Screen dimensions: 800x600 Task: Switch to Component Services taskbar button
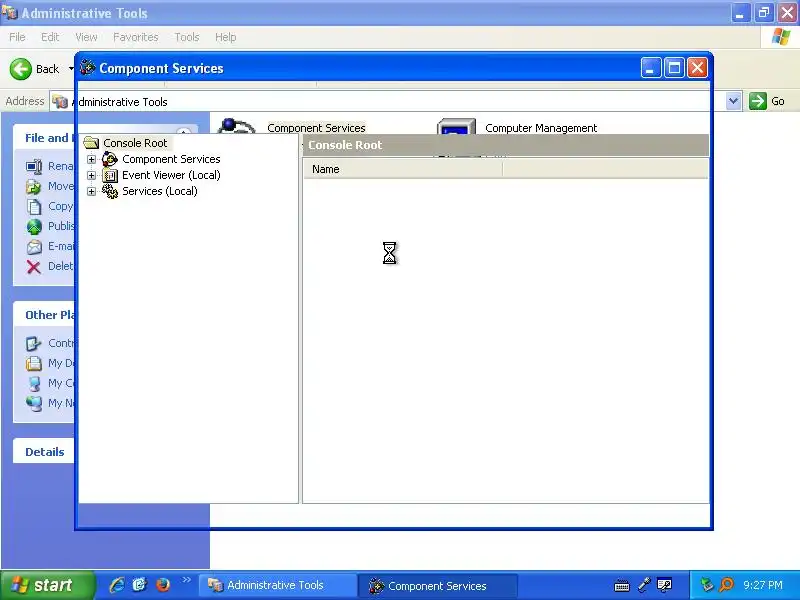(x=438, y=585)
